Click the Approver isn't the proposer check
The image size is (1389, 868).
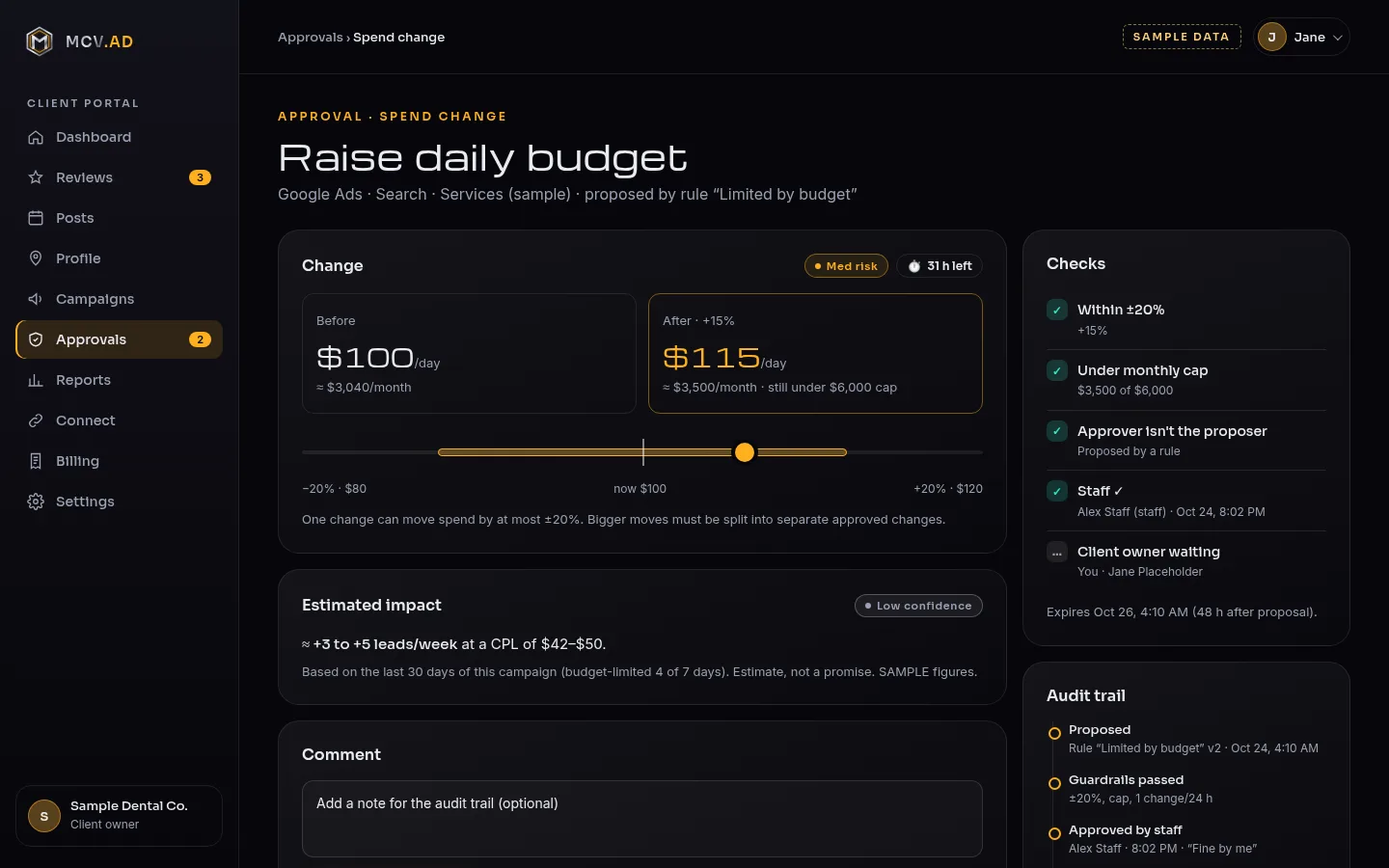point(1057,431)
